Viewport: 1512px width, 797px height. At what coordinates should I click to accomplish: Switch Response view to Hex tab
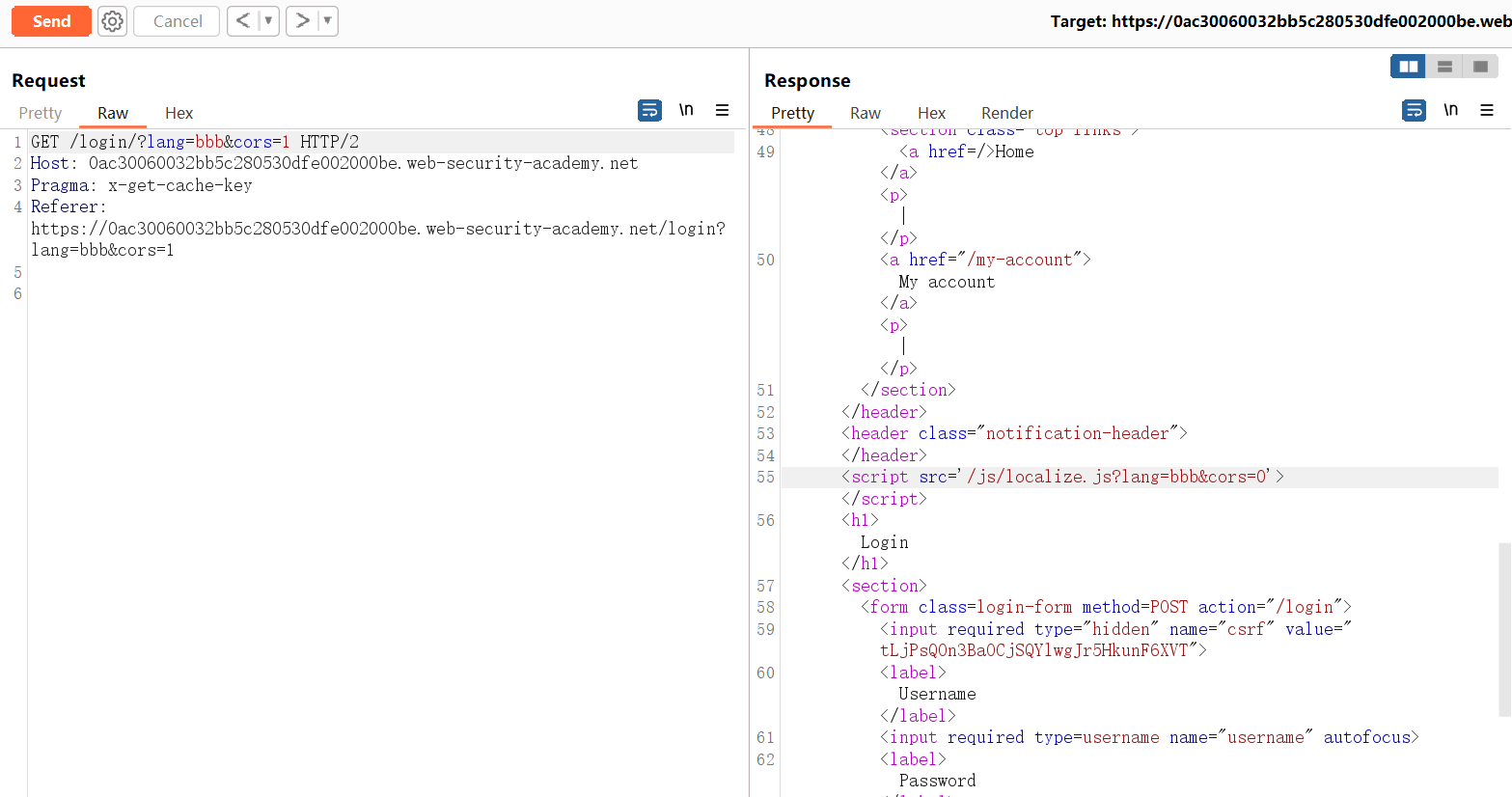931,113
